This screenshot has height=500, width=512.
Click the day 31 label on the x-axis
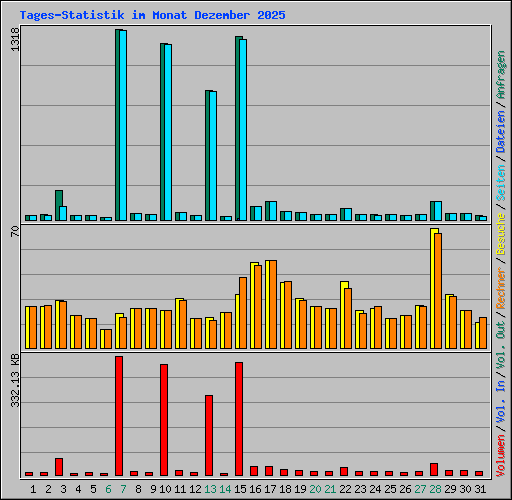(x=480, y=489)
